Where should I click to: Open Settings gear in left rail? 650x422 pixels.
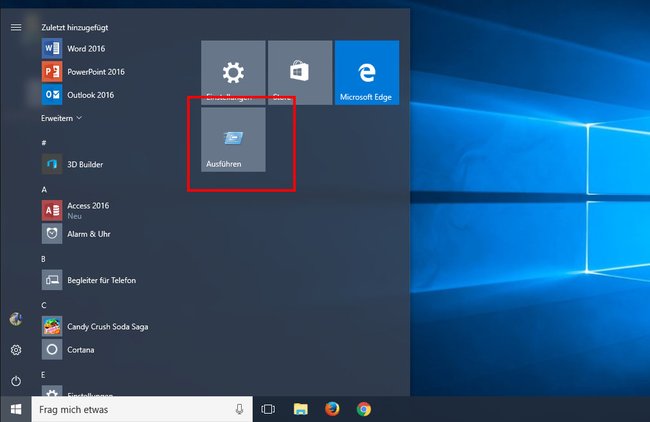point(16,350)
